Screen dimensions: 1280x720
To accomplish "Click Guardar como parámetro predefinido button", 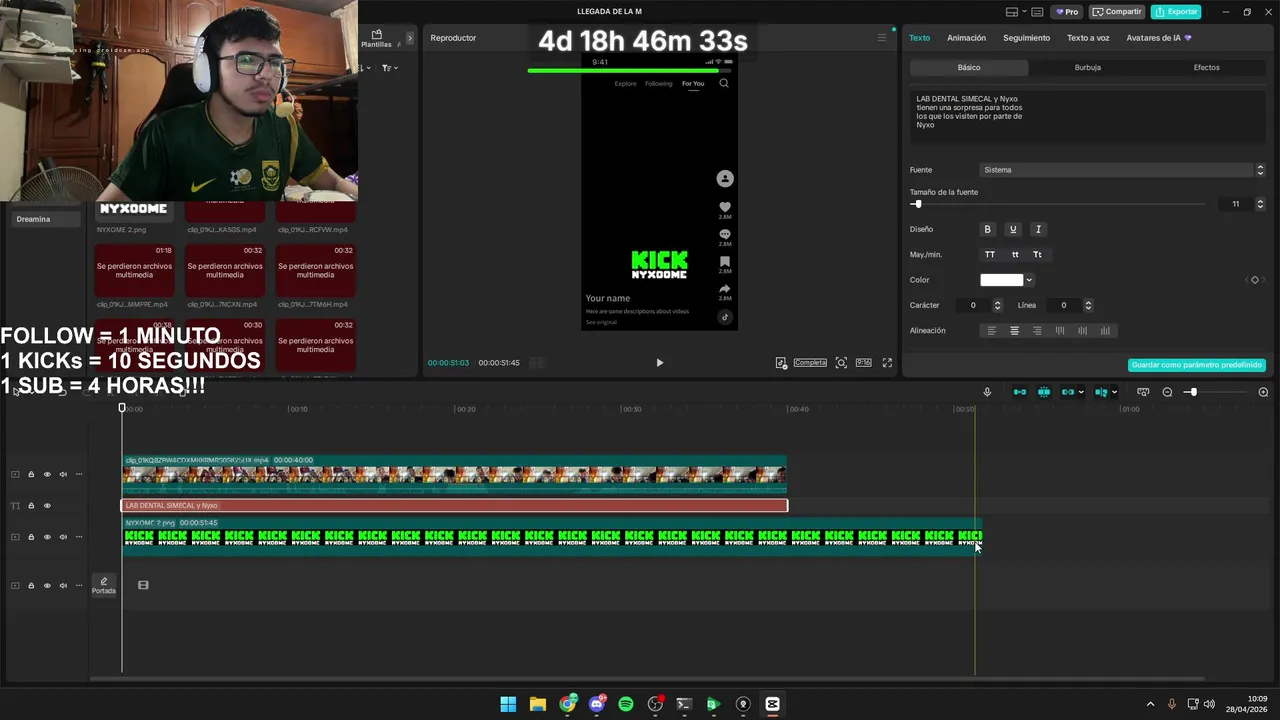I will (x=1196, y=365).
